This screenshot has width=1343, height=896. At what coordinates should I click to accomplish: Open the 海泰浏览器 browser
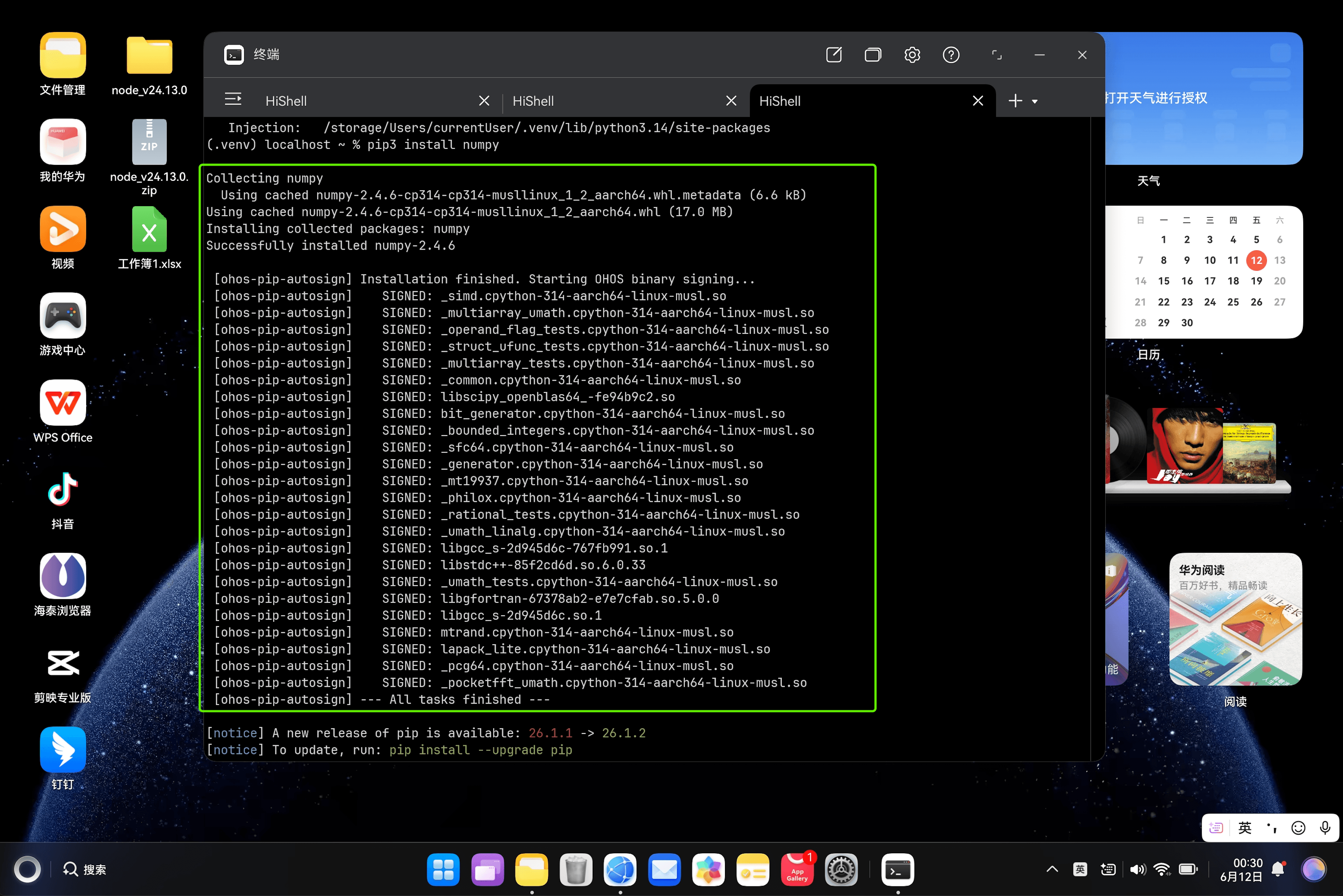(x=63, y=576)
